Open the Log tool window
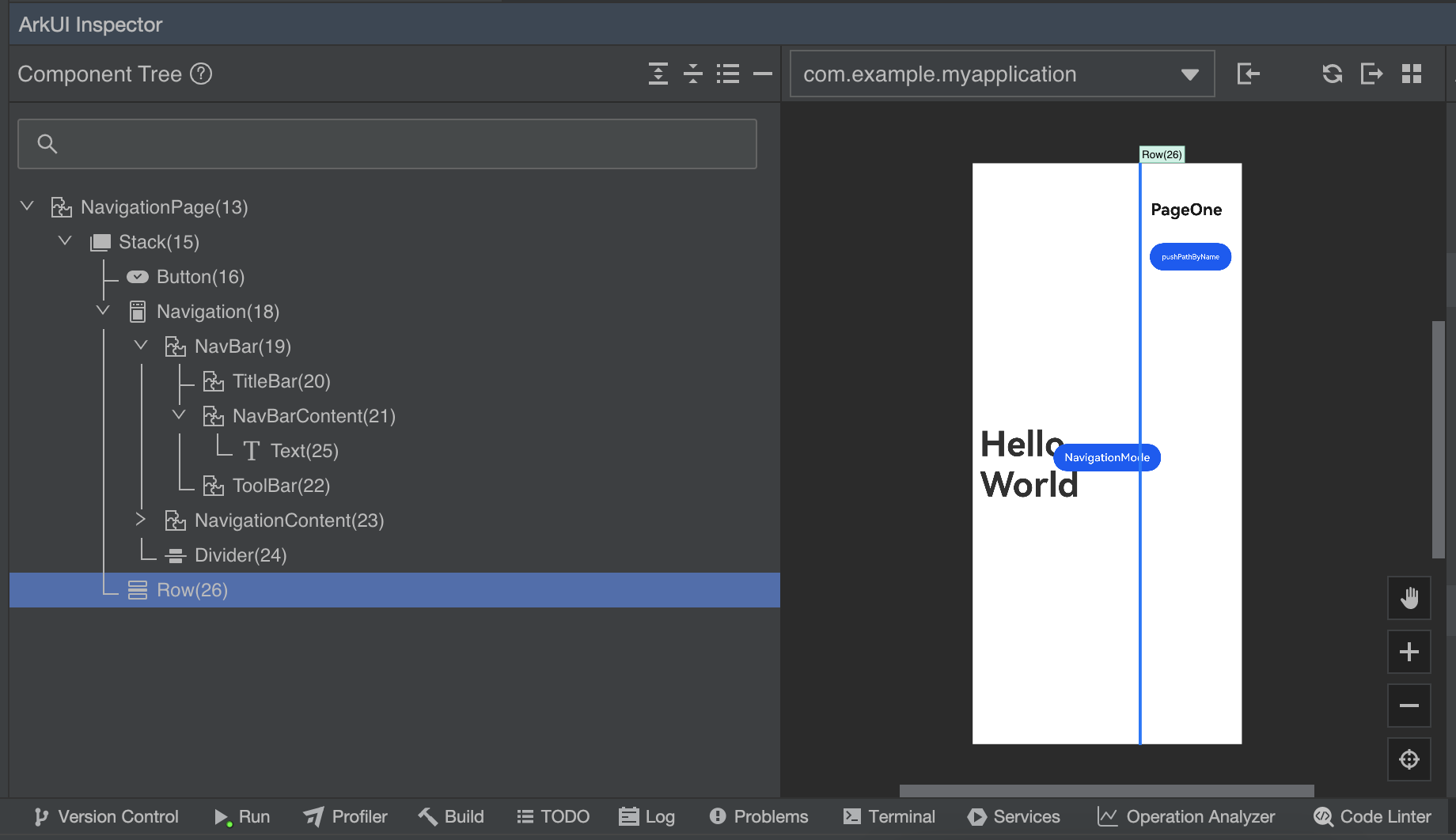 [x=647, y=816]
